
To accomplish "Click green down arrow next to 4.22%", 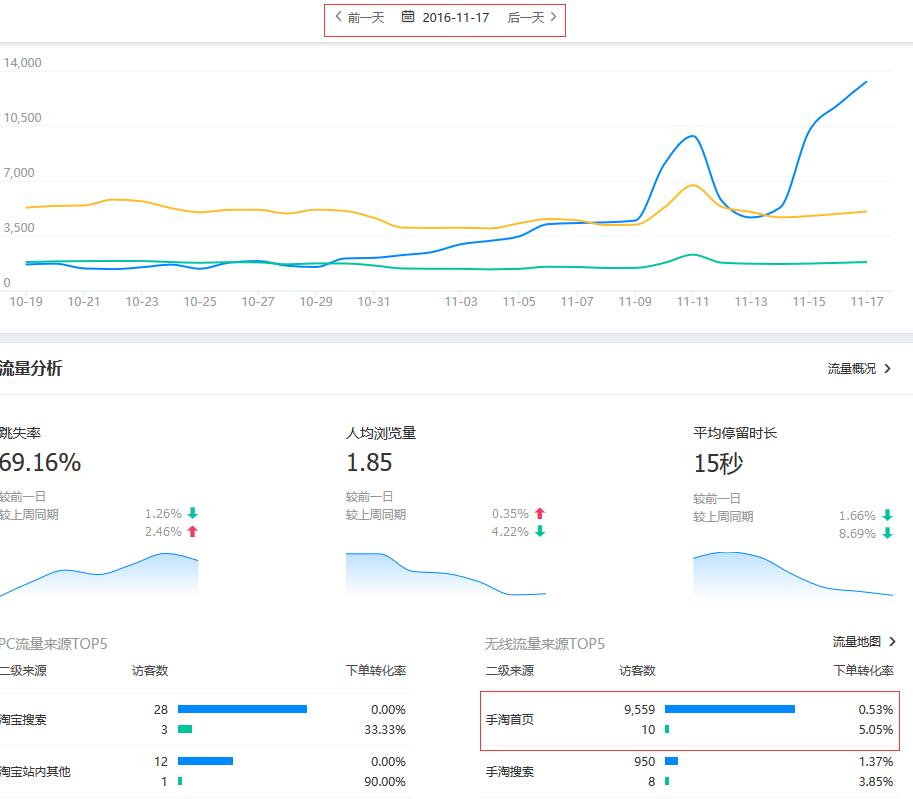I will [540, 532].
